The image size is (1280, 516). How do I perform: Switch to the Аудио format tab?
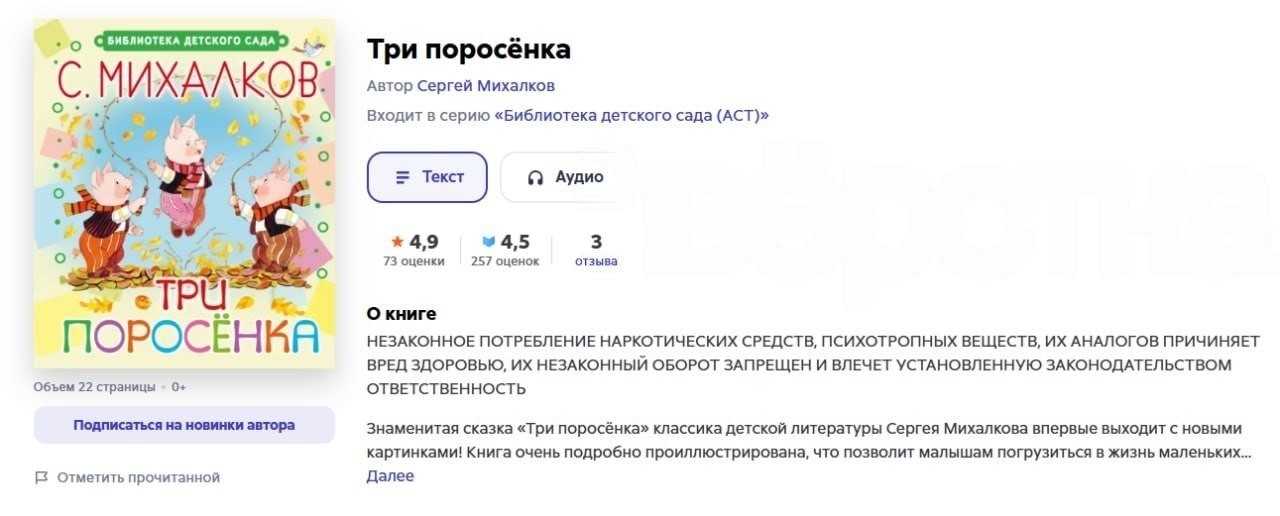coord(553,177)
